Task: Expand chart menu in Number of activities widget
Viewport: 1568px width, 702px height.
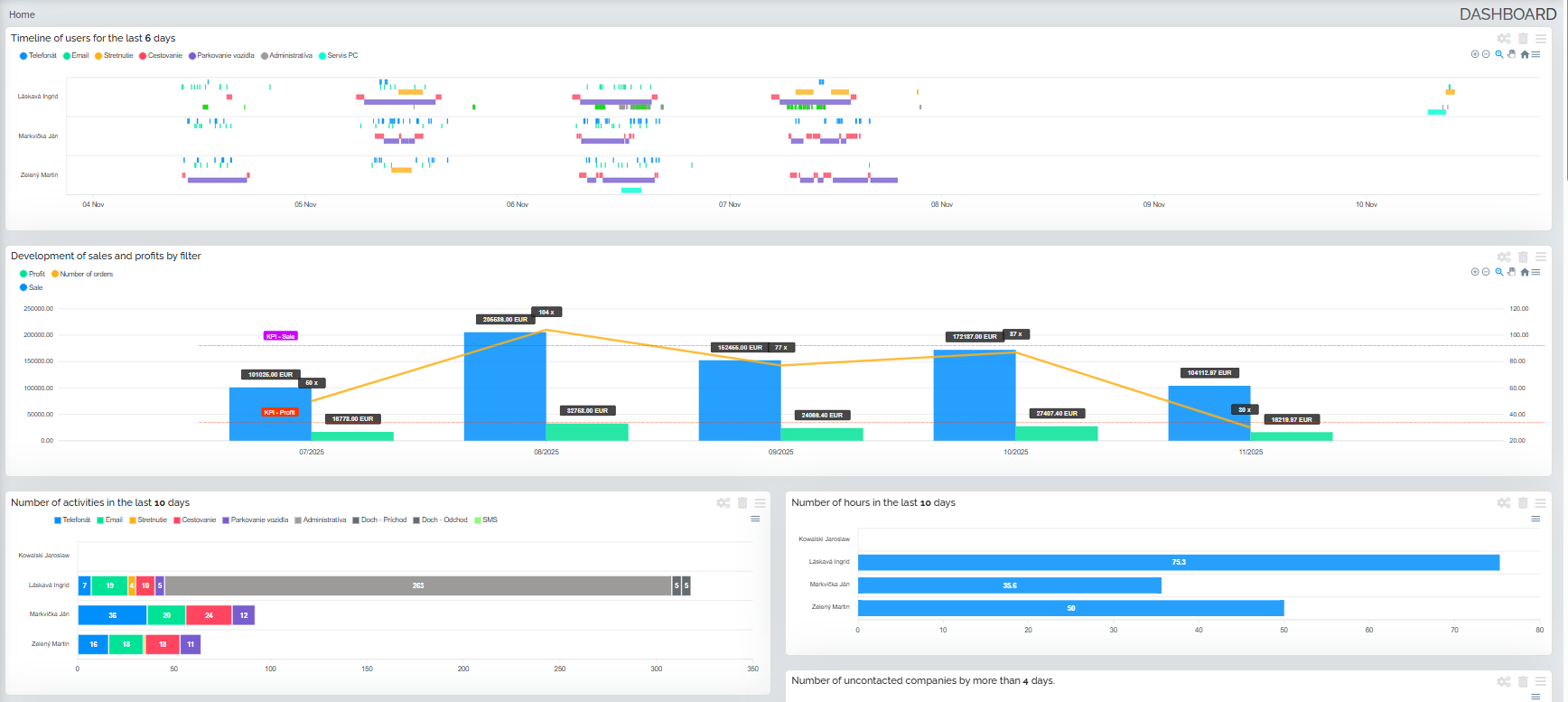Action: point(755,519)
